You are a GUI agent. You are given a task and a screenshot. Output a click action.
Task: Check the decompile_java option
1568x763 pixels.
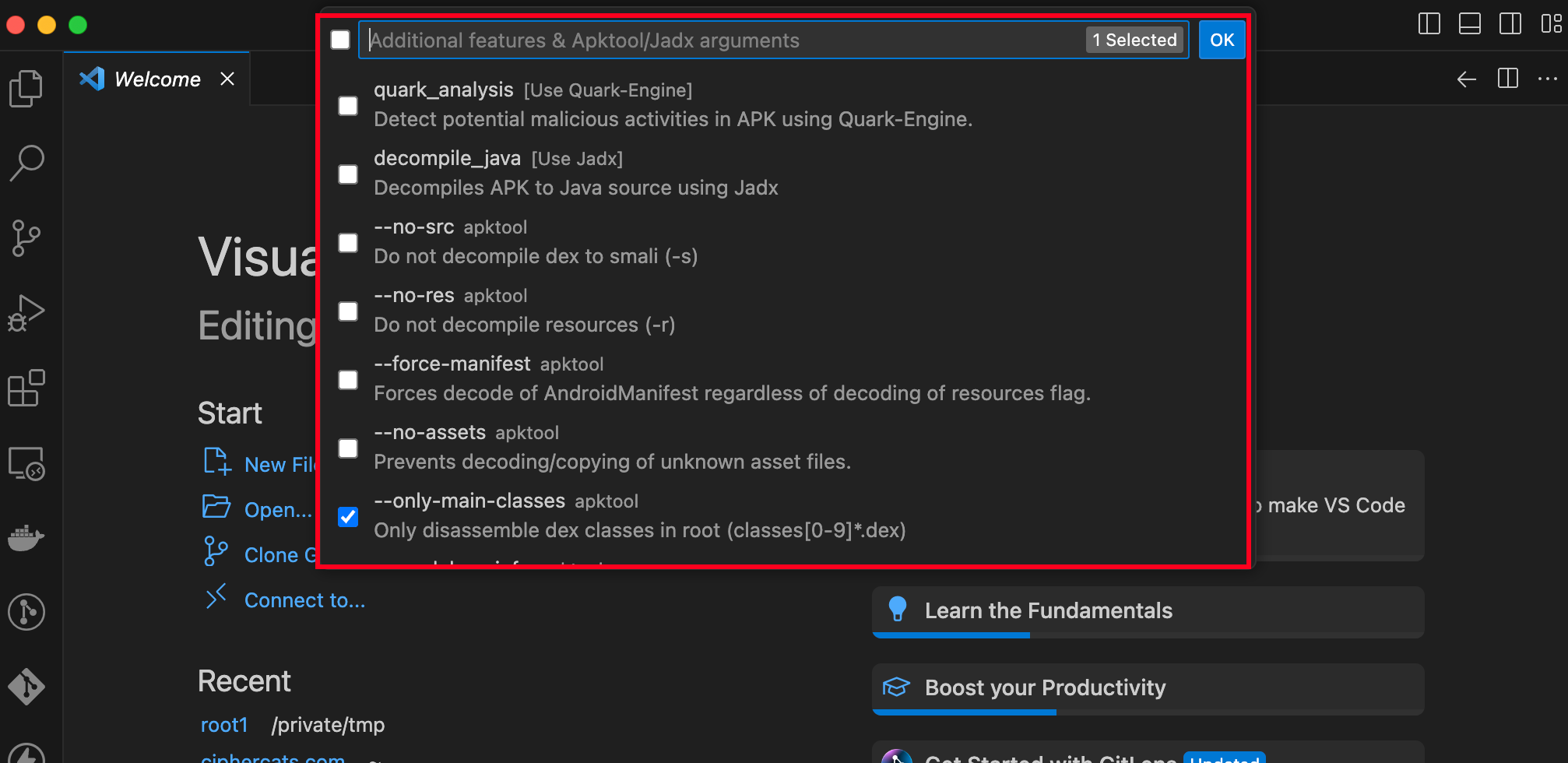348,174
